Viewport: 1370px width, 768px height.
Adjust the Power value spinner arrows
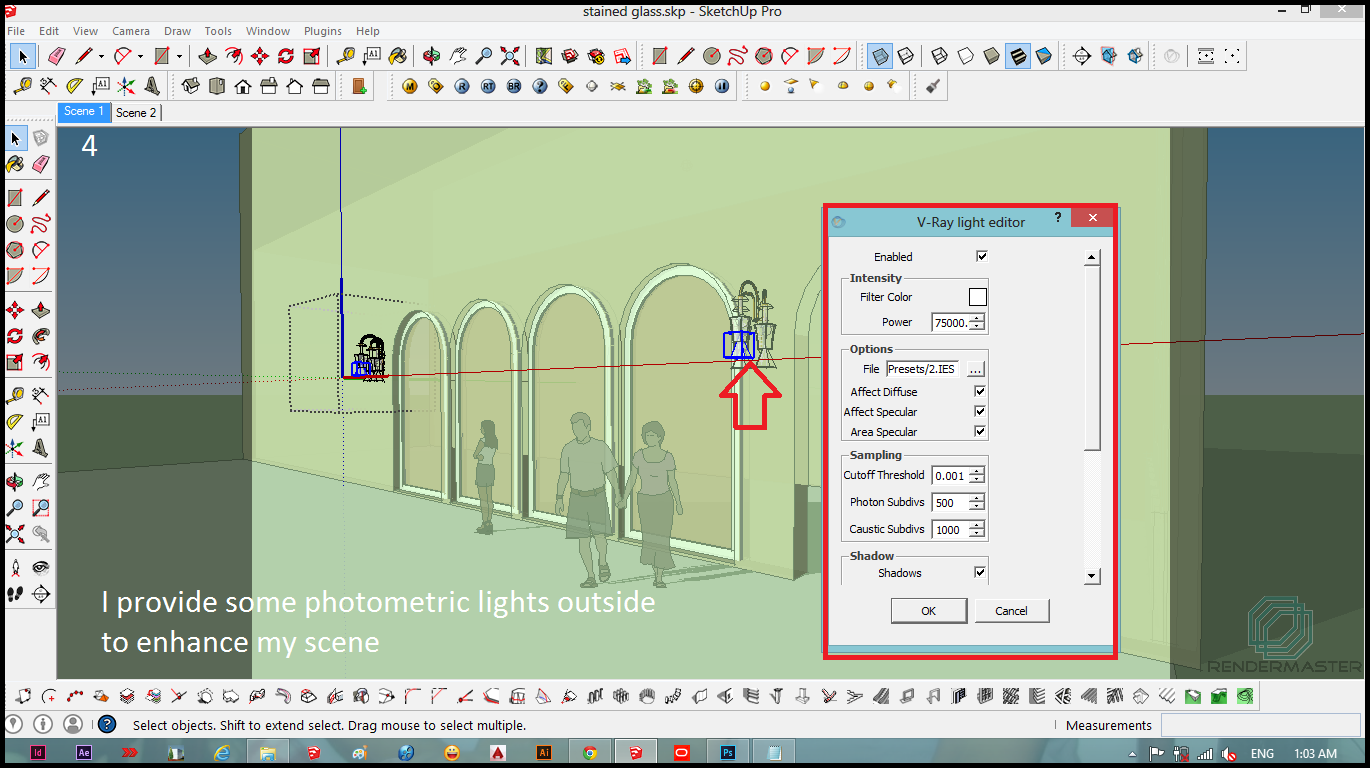(977, 322)
